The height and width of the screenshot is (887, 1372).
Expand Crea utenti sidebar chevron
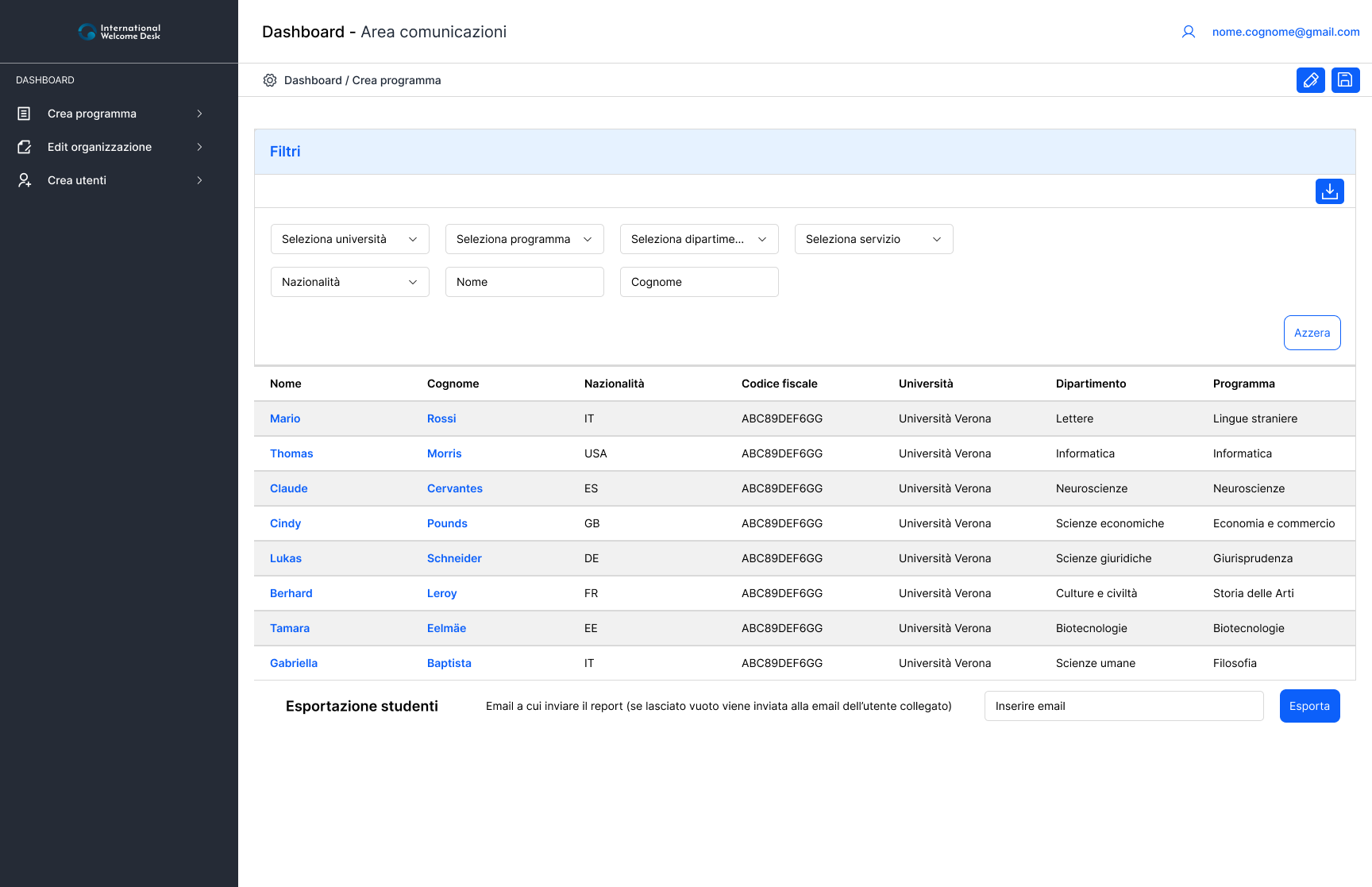point(199,180)
